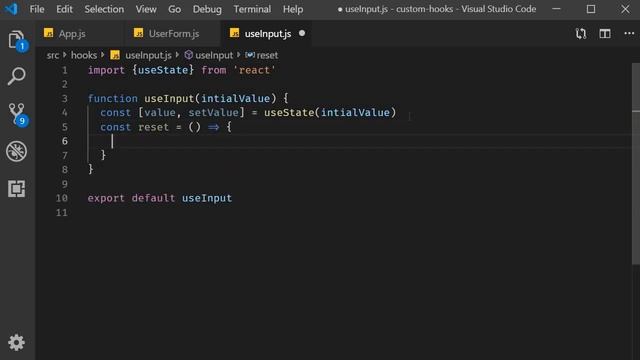Open the Explorer view in activity bar

[16, 40]
